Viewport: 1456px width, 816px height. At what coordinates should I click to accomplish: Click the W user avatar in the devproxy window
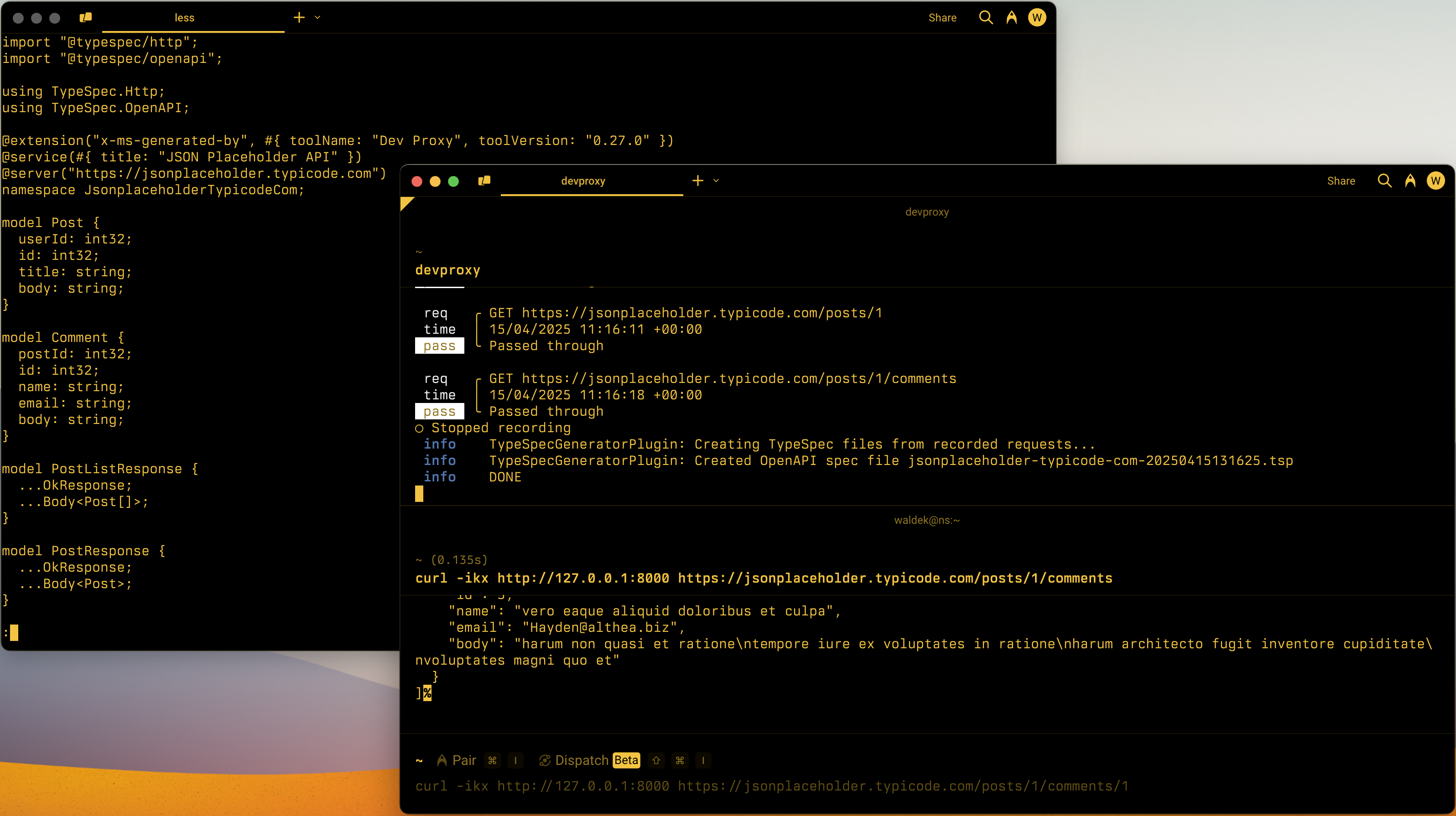[1435, 181]
